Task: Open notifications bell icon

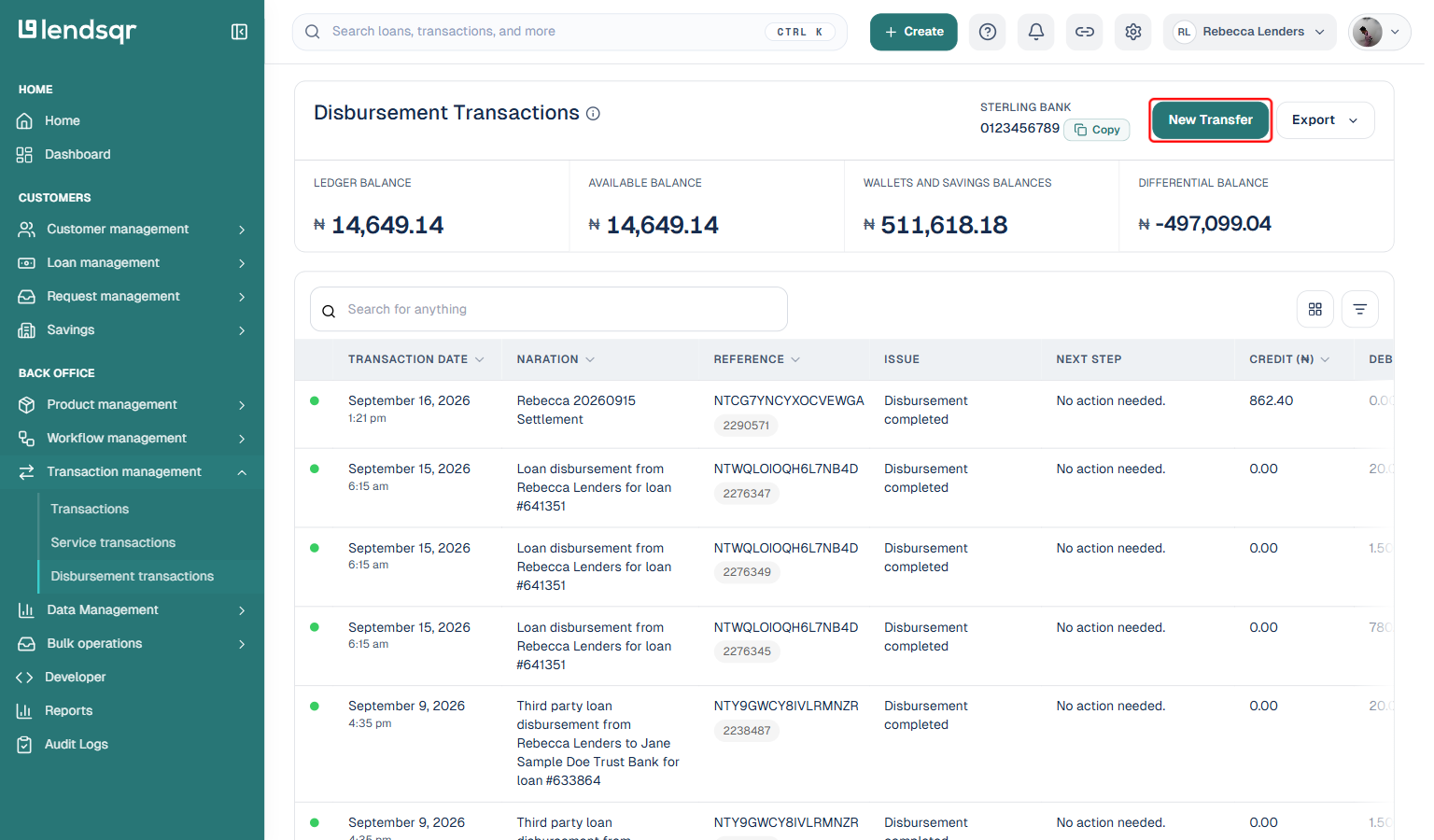Action: point(1036,32)
